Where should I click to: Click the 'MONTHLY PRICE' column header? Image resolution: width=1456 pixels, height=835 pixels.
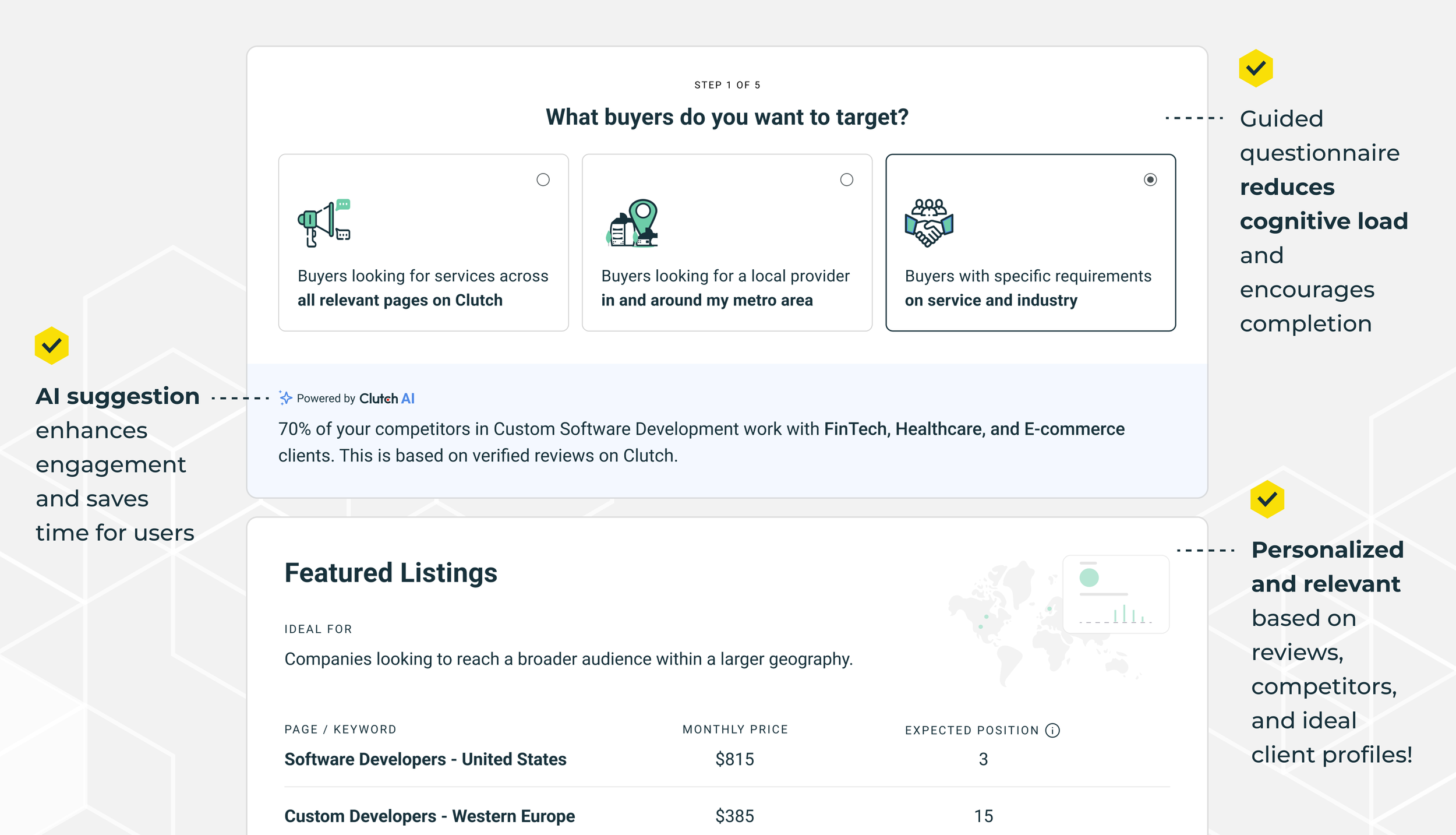coord(735,730)
